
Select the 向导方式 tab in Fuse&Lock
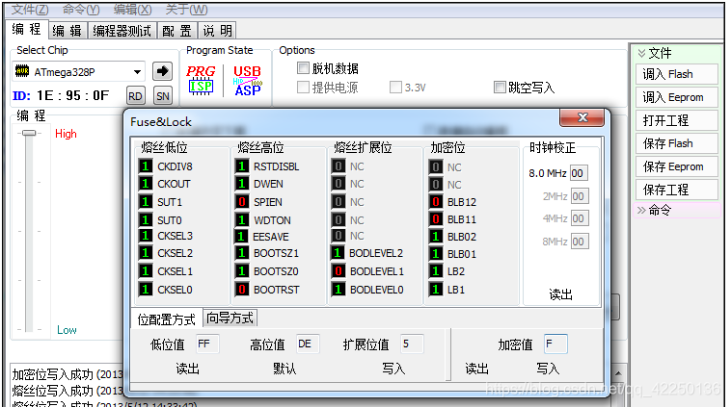(x=230, y=318)
